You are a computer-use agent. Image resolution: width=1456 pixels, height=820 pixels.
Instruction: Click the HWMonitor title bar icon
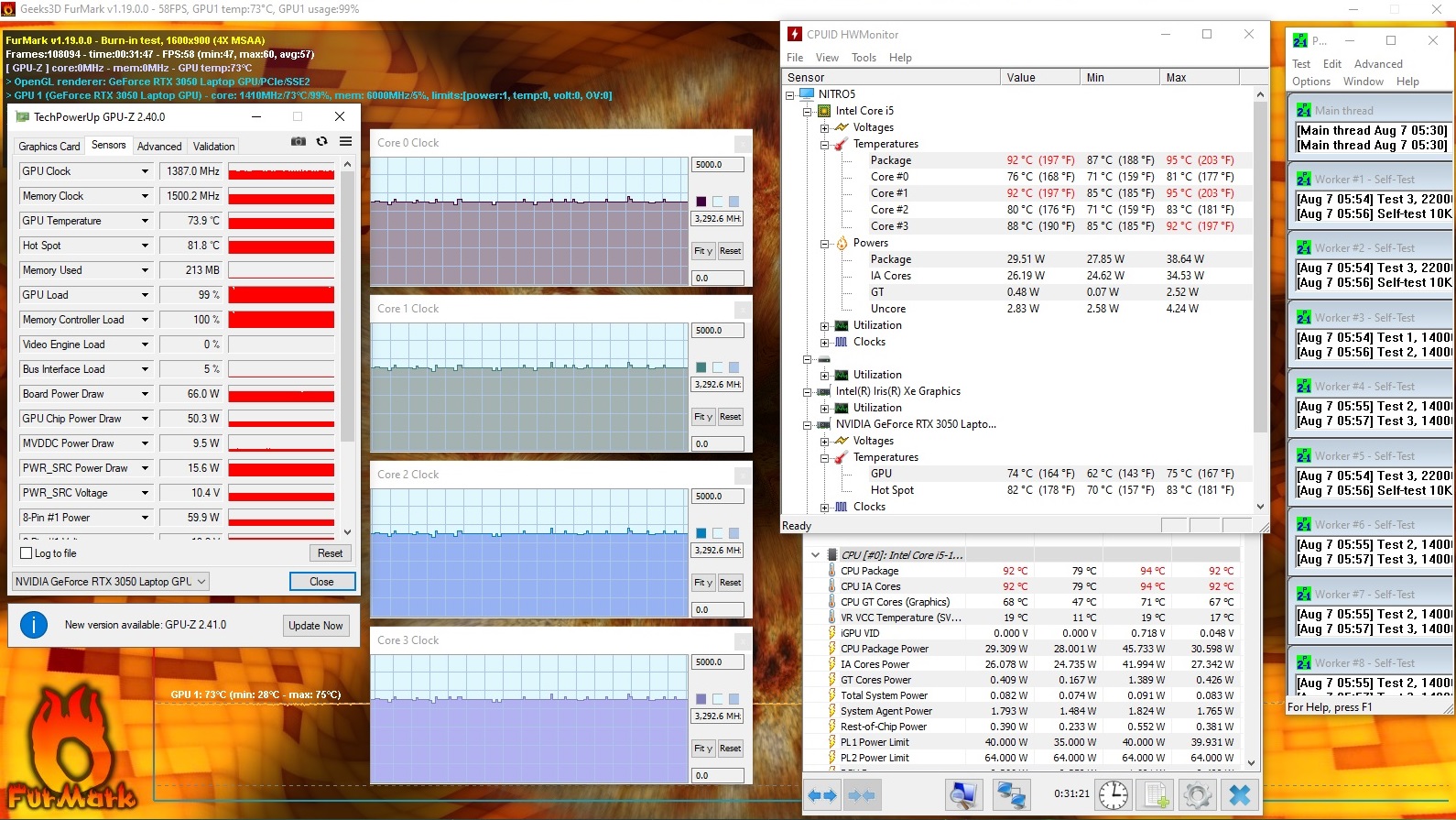pyautogui.click(x=795, y=34)
